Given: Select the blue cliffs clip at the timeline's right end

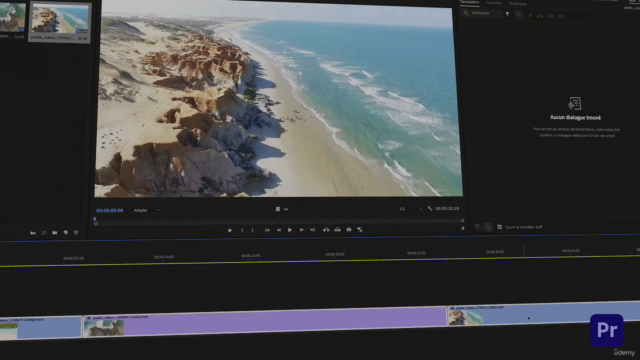Looking at the screenshot, I should (544, 314).
